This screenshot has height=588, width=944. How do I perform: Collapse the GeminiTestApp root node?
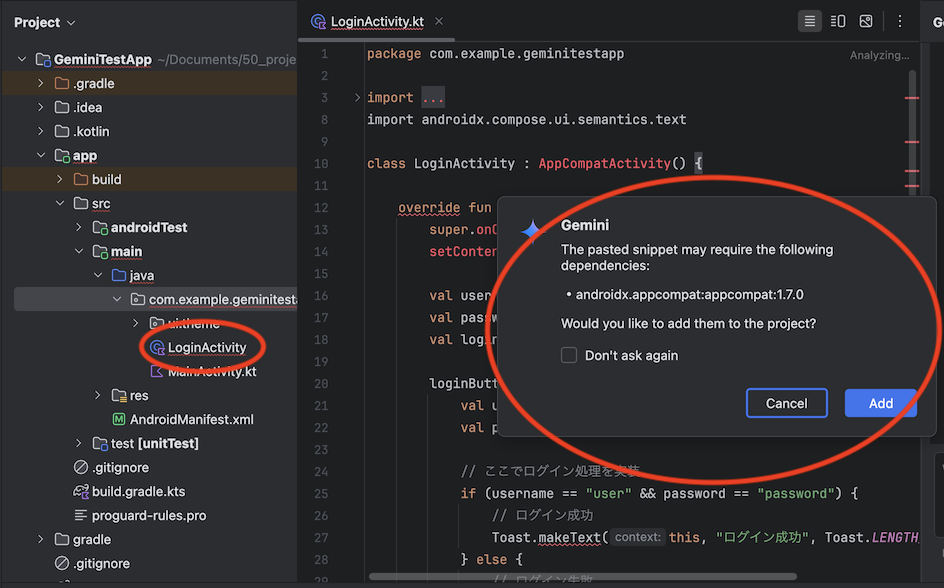point(22,59)
